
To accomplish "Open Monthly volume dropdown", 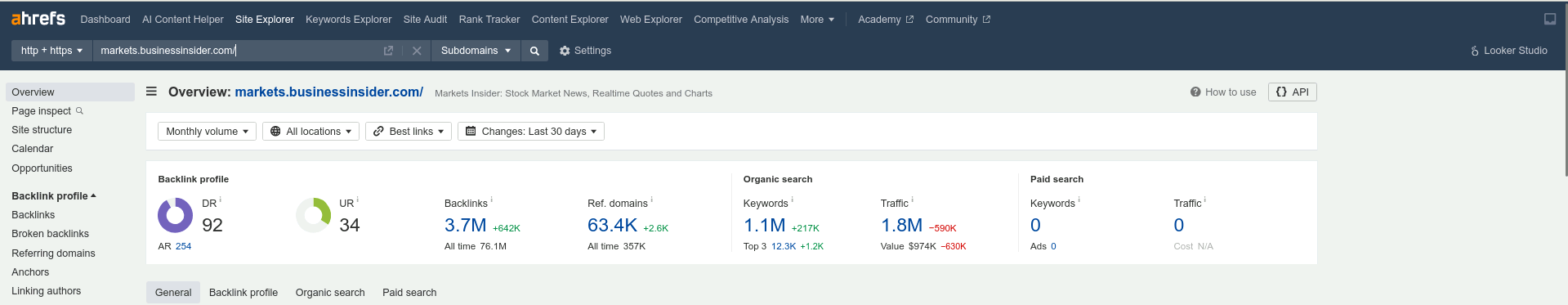I will tap(207, 131).
